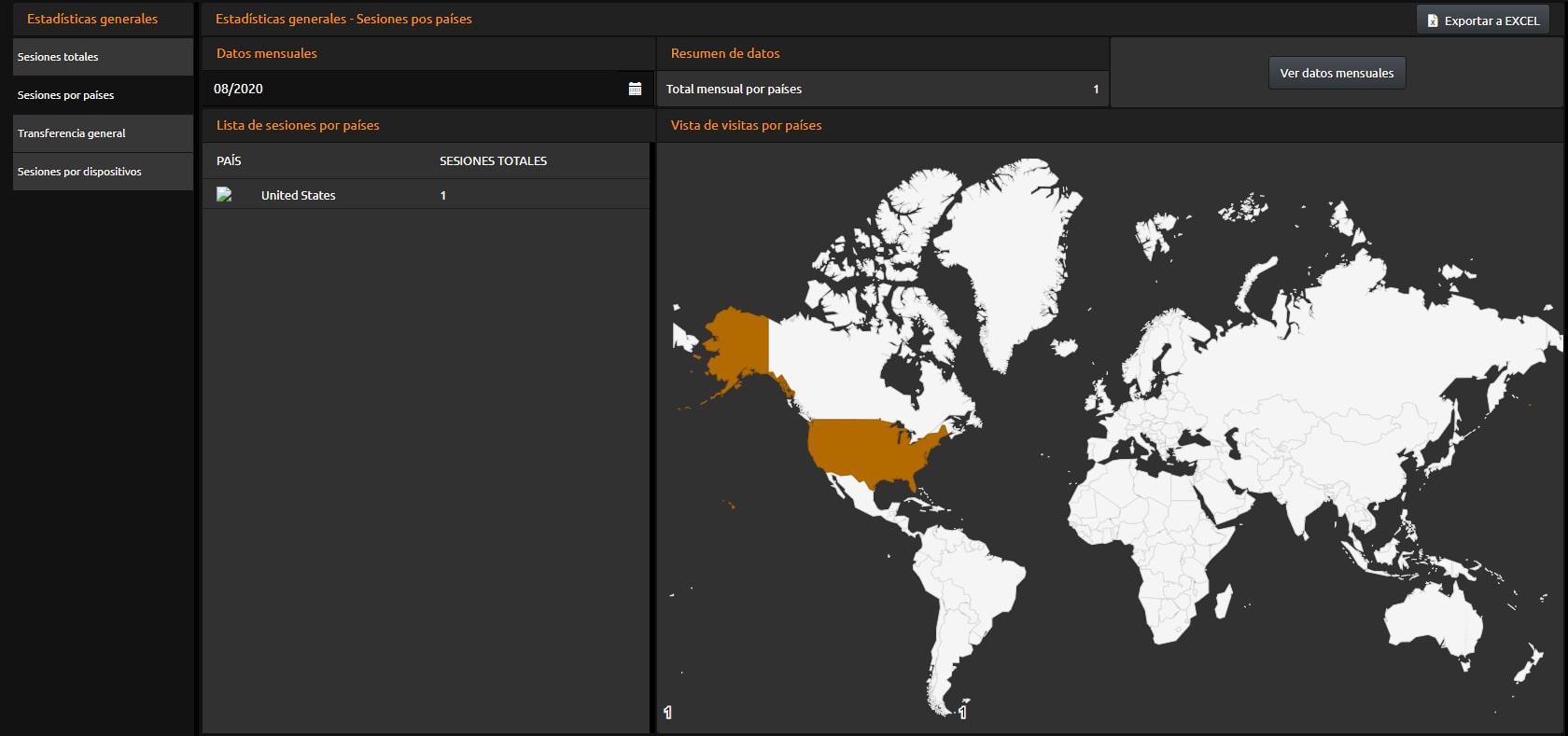Screen dimensions: 1568x736
Task: Click the United States flag image
Action: (x=224, y=195)
